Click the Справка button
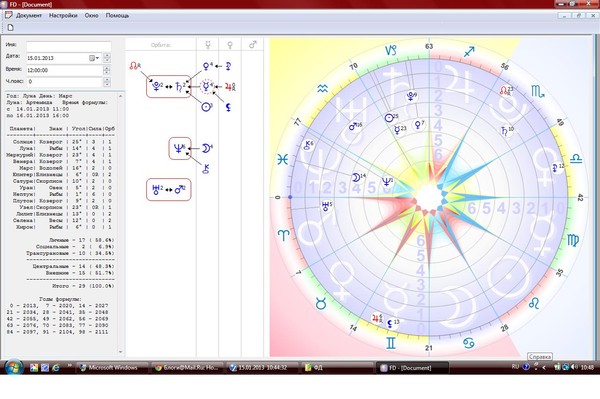600x399 pixels. tap(540, 357)
